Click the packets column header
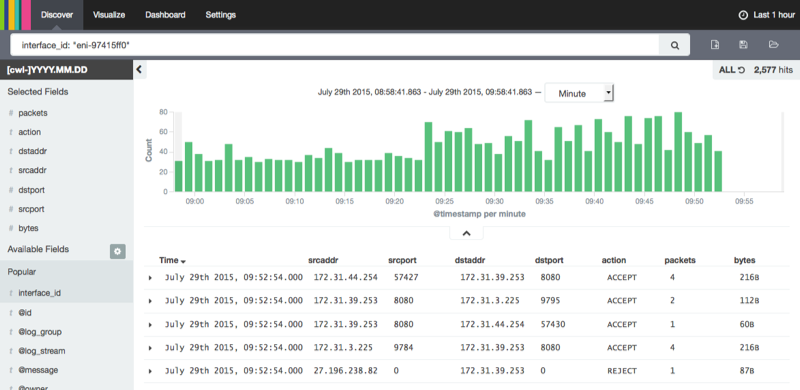This screenshot has height=390, width=800. pyautogui.click(x=680, y=260)
